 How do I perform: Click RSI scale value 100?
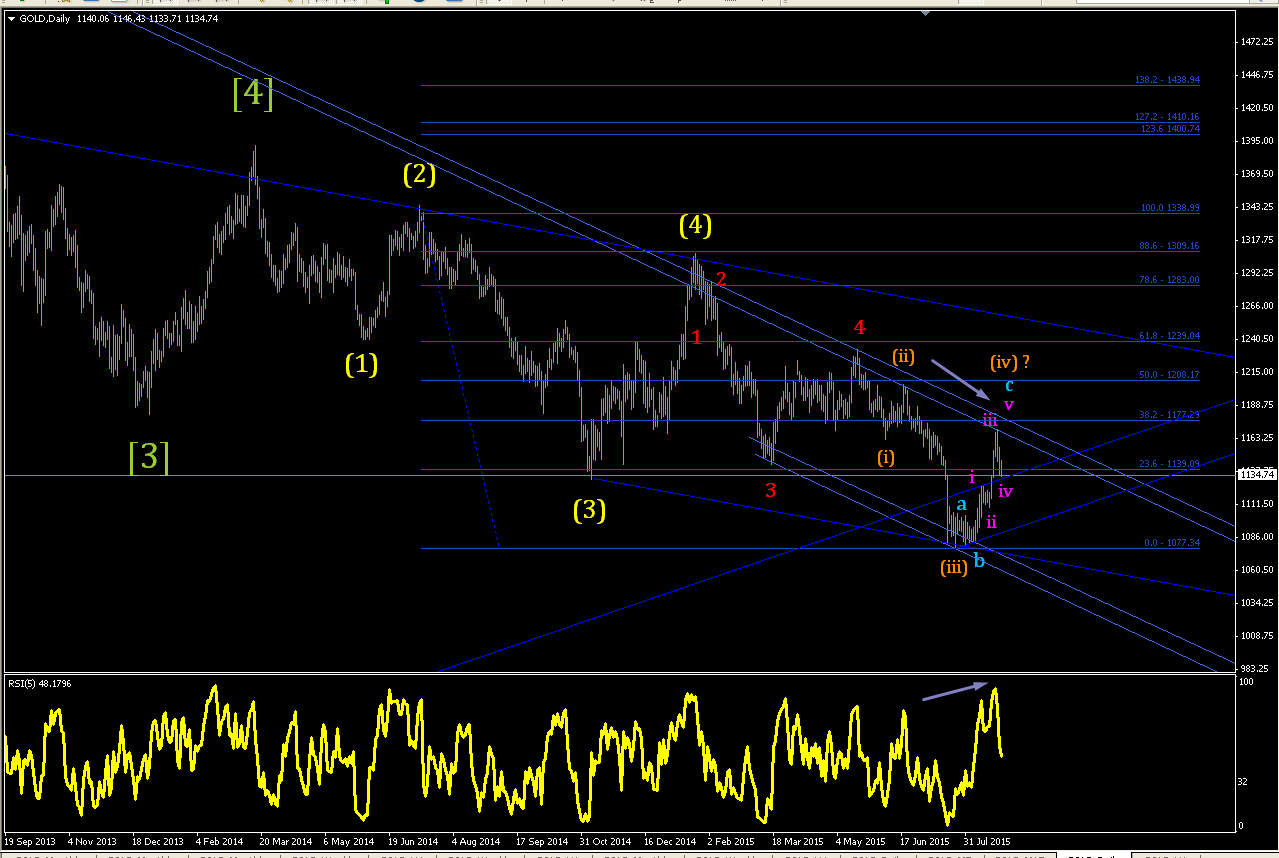1247,682
